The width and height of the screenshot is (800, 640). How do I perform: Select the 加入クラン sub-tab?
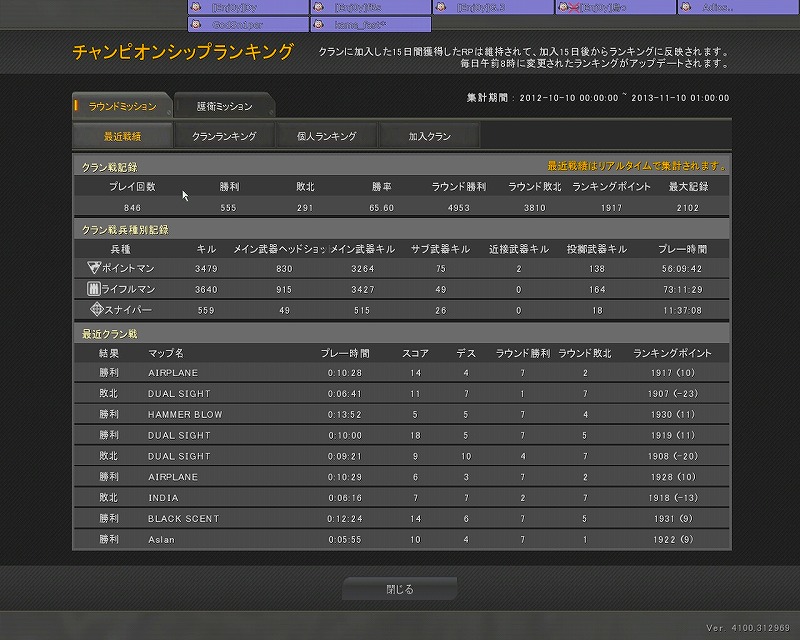[x=430, y=136]
